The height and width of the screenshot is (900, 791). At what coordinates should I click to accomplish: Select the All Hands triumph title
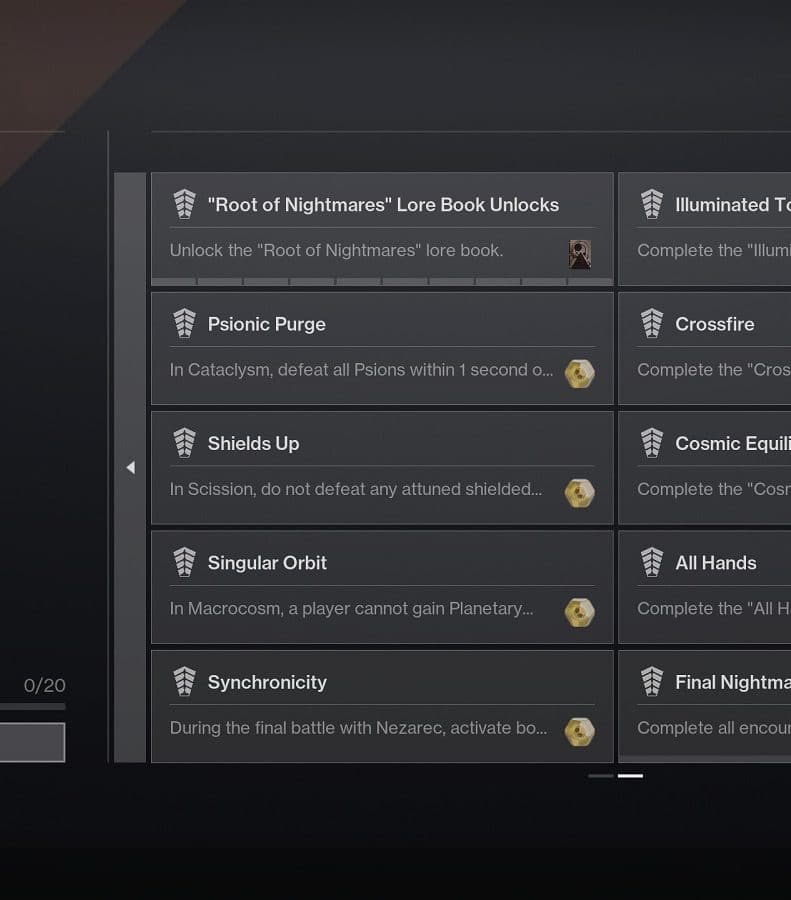tap(716, 563)
